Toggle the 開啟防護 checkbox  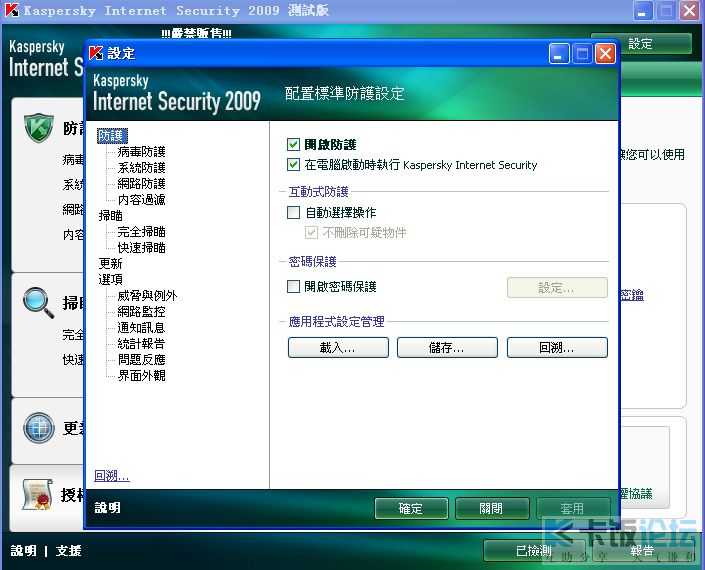click(293, 144)
